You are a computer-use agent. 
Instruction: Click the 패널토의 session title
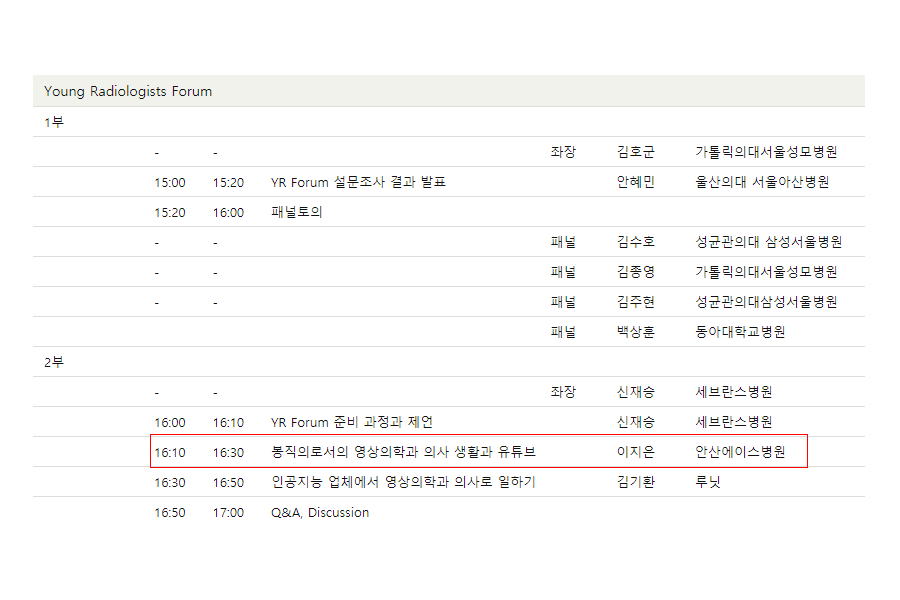pos(297,212)
